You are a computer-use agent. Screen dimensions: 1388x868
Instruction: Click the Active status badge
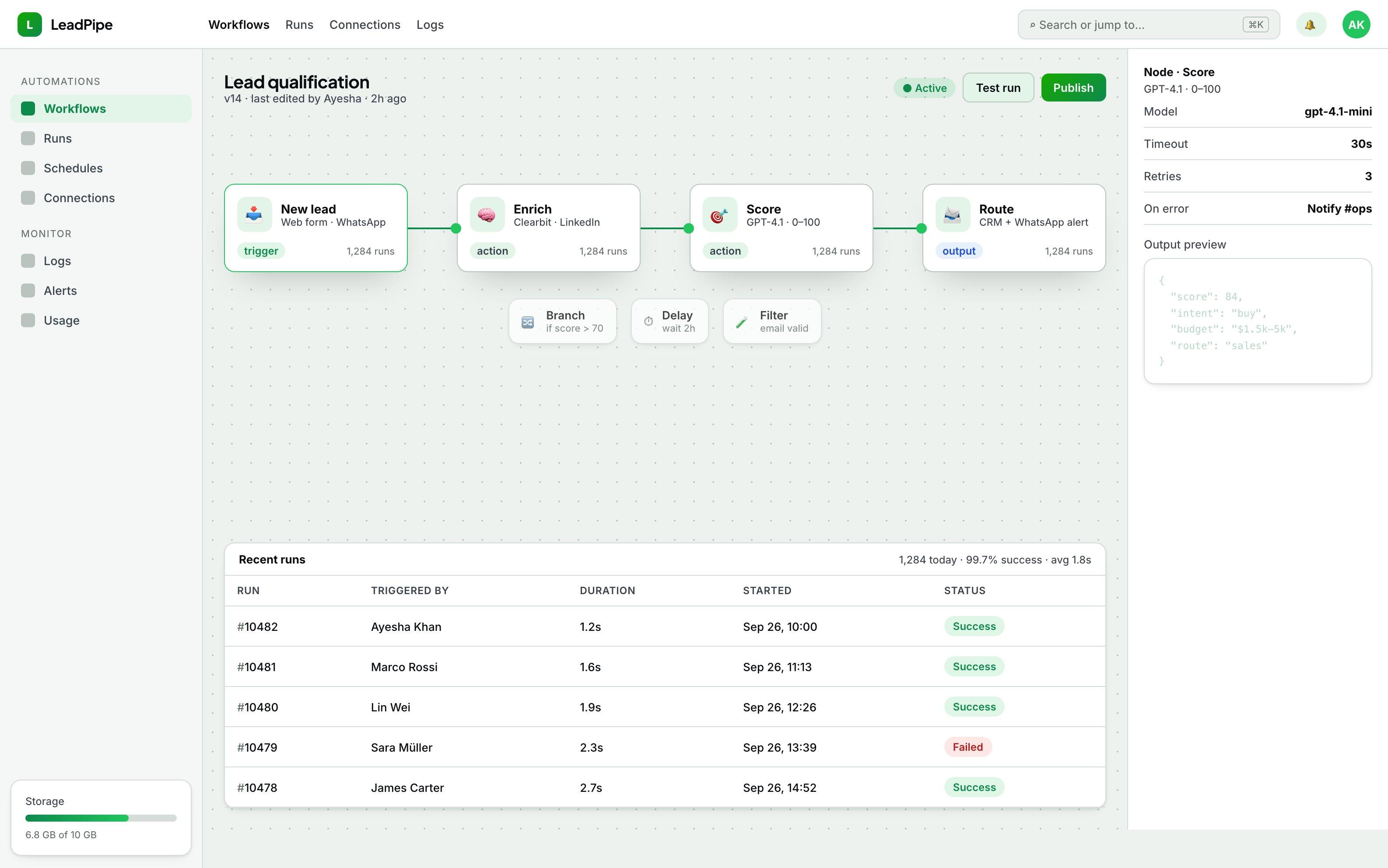point(924,88)
